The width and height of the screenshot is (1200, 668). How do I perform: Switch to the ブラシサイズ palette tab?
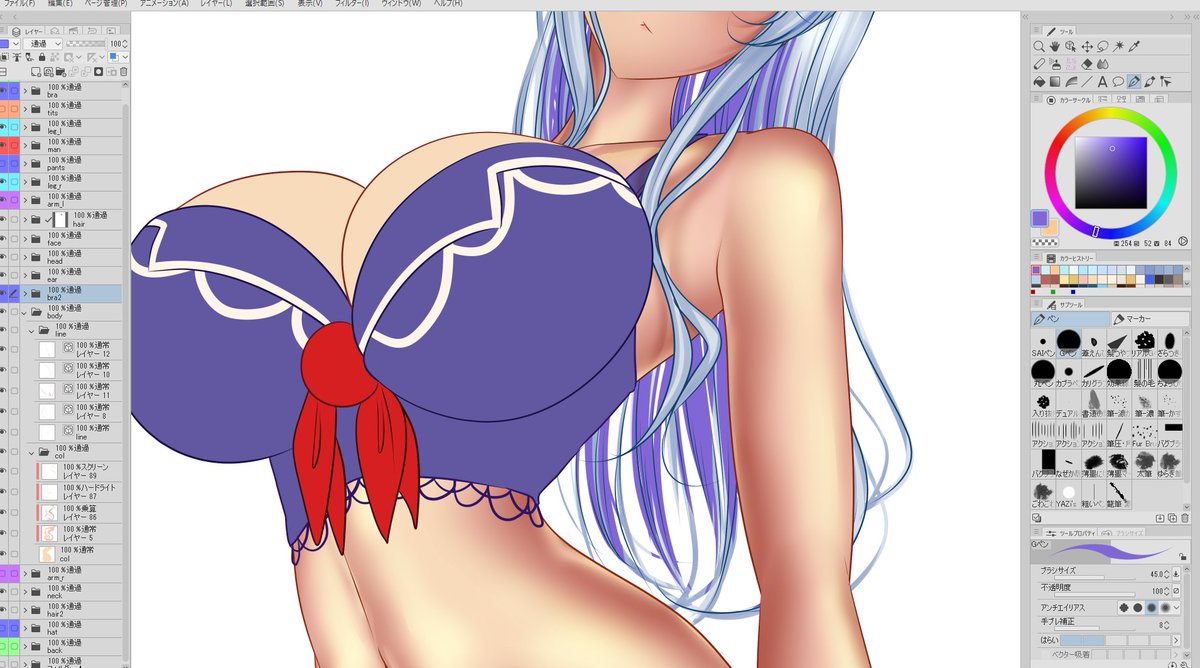1123,533
